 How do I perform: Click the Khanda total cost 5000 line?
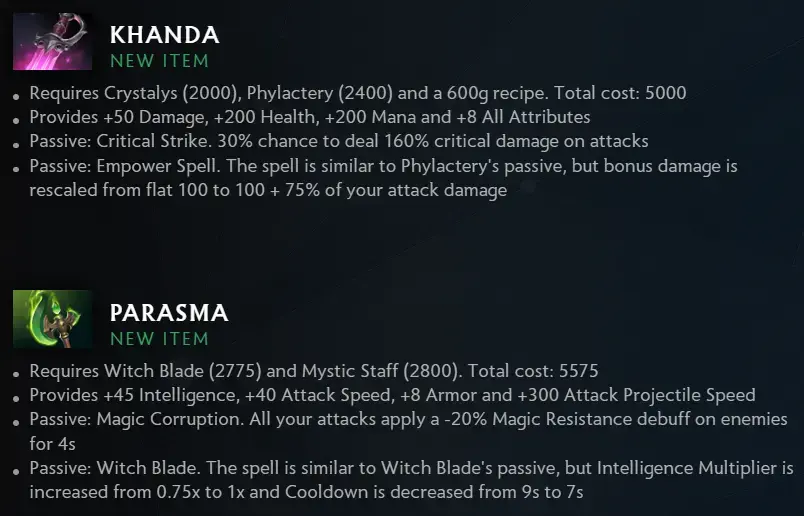(357, 93)
